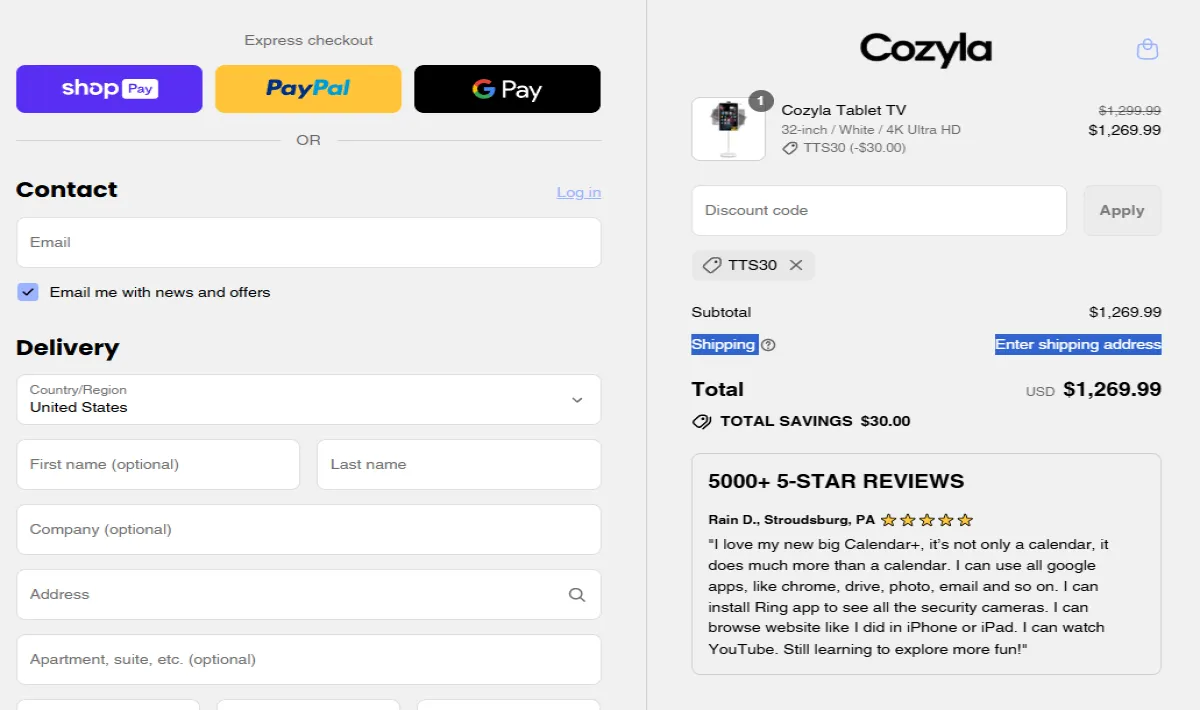Focus the Email input field
The image size is (1200, 710).
pyautogui.click(x=308, y=242)
